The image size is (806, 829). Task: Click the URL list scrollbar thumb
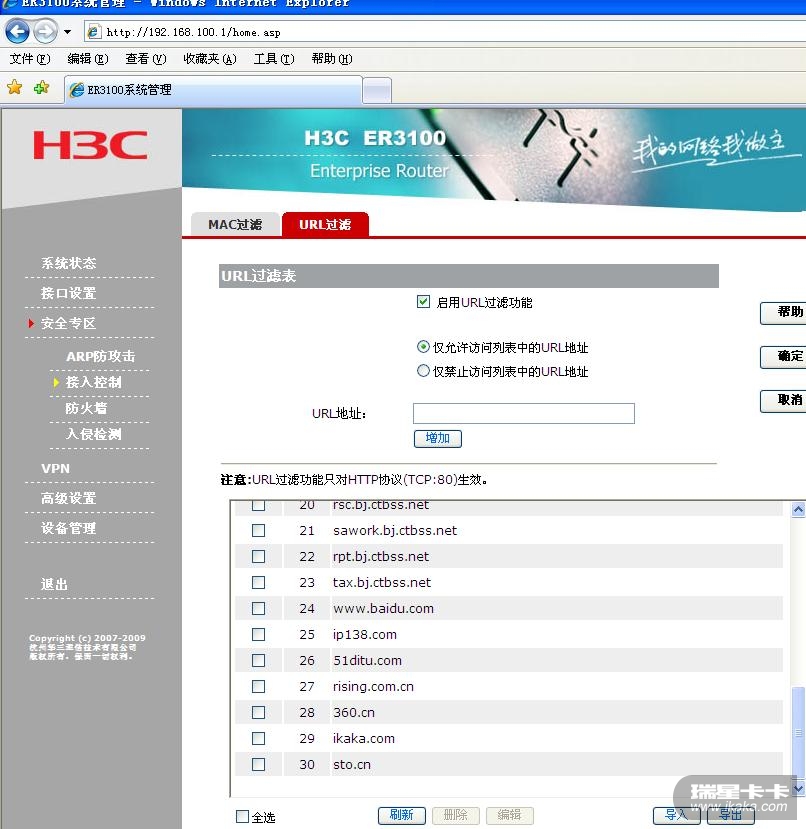click(x=799, y=732)
